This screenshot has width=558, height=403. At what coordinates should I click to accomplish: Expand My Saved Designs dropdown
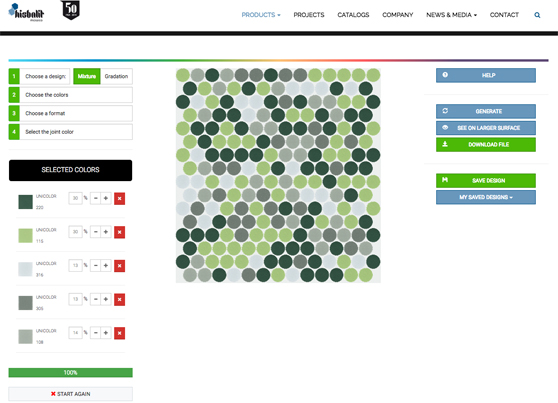tap(486, 197)
